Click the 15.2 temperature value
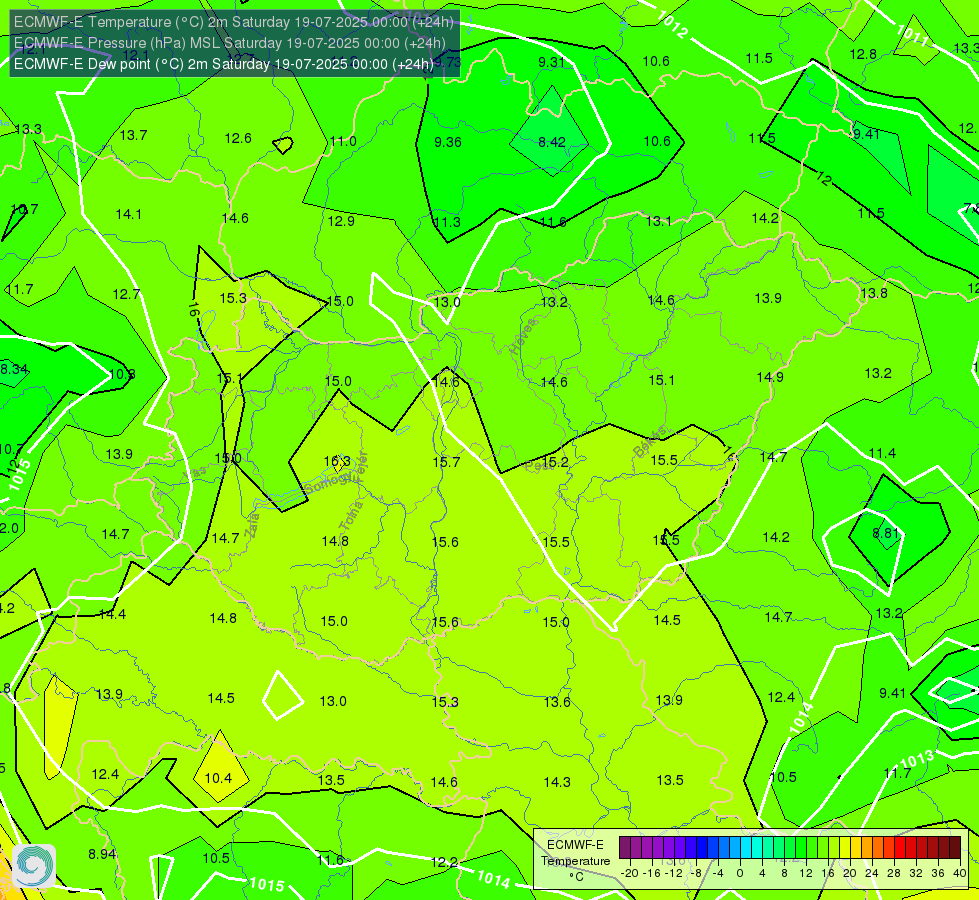Screen dimensions: 979x900 pos(555,462)
